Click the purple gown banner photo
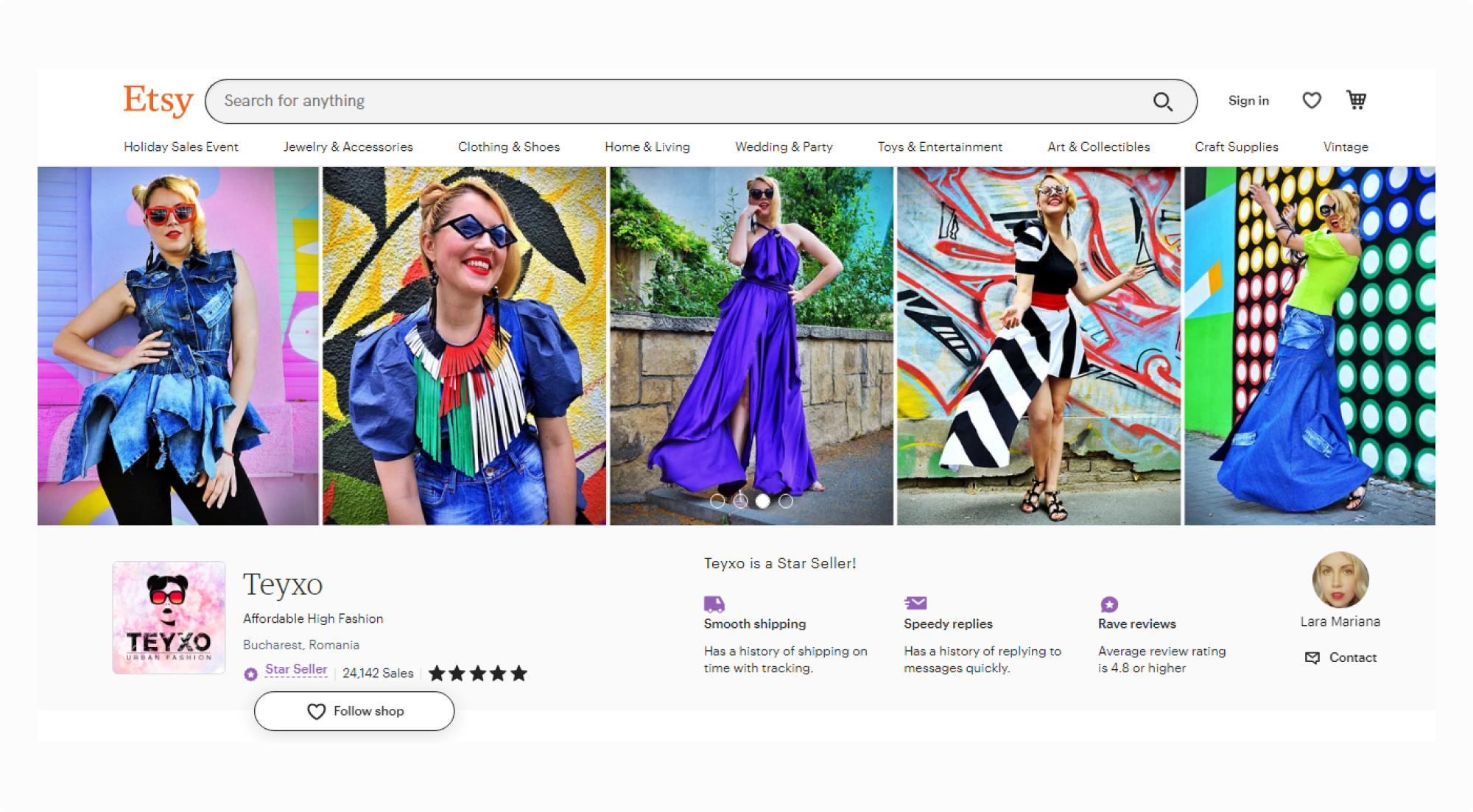The image size is (1473, 812). pyautogui.click(x=751, y=346)
